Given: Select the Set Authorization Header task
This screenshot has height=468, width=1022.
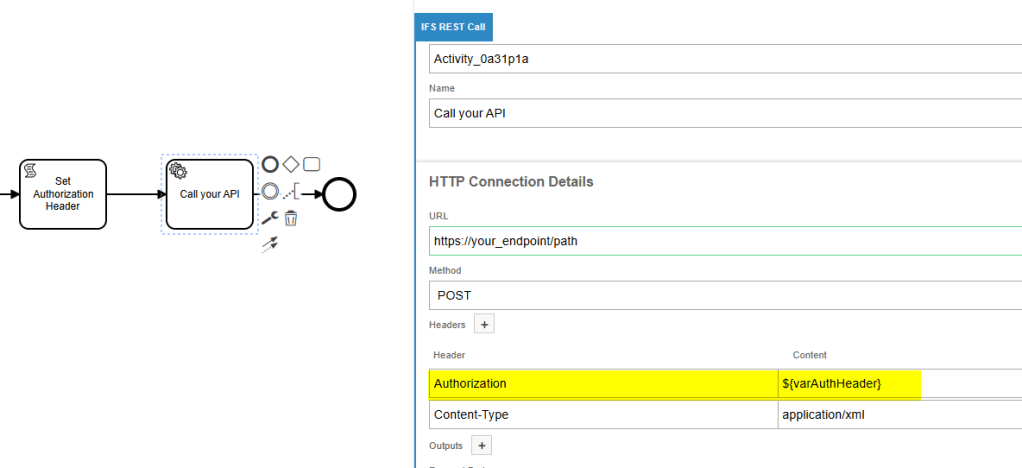Looking at the screenshot, I should click(x=63, y=200).
